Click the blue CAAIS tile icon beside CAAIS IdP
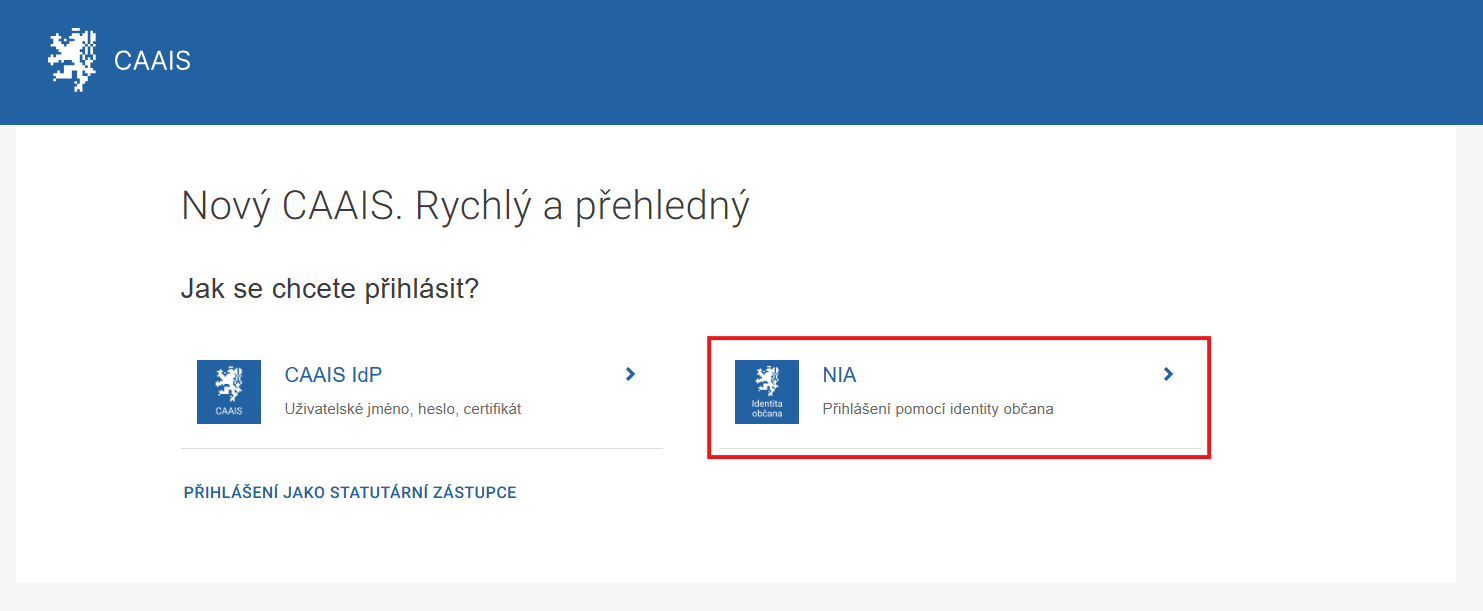1483x611 pixels. (x=229, y=392)
